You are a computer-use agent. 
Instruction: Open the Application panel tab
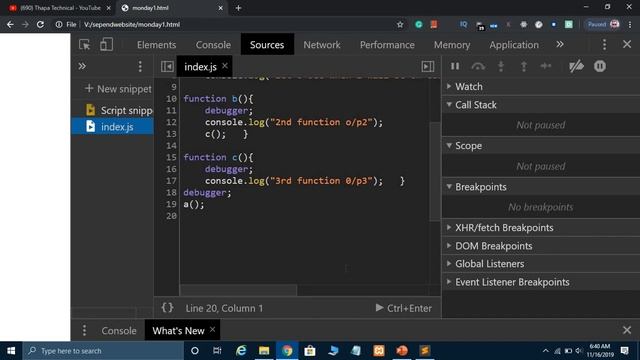514,45
